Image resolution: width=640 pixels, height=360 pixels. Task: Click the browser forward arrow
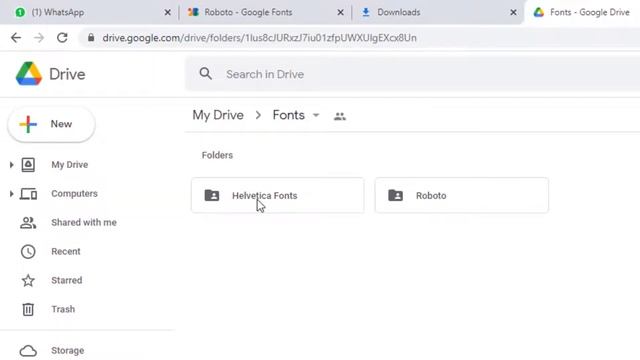pos(39,38)
